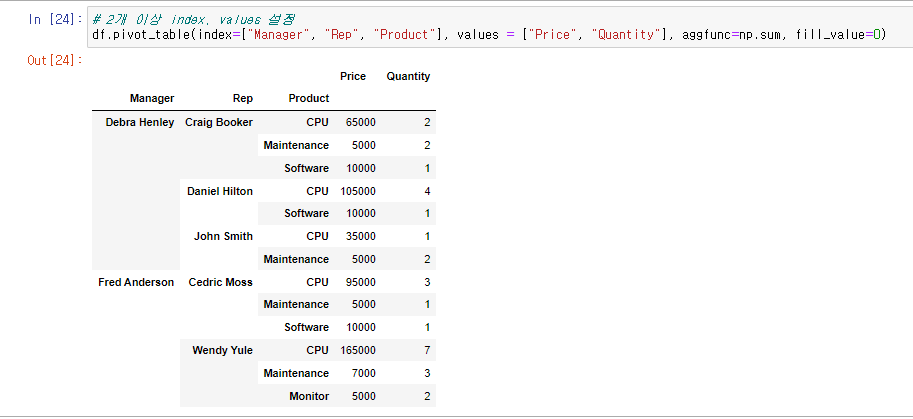Viewport: 913px width, 419px height.
Task: Select the Wendy Yule rep label
Action: [x=222, y=350]
